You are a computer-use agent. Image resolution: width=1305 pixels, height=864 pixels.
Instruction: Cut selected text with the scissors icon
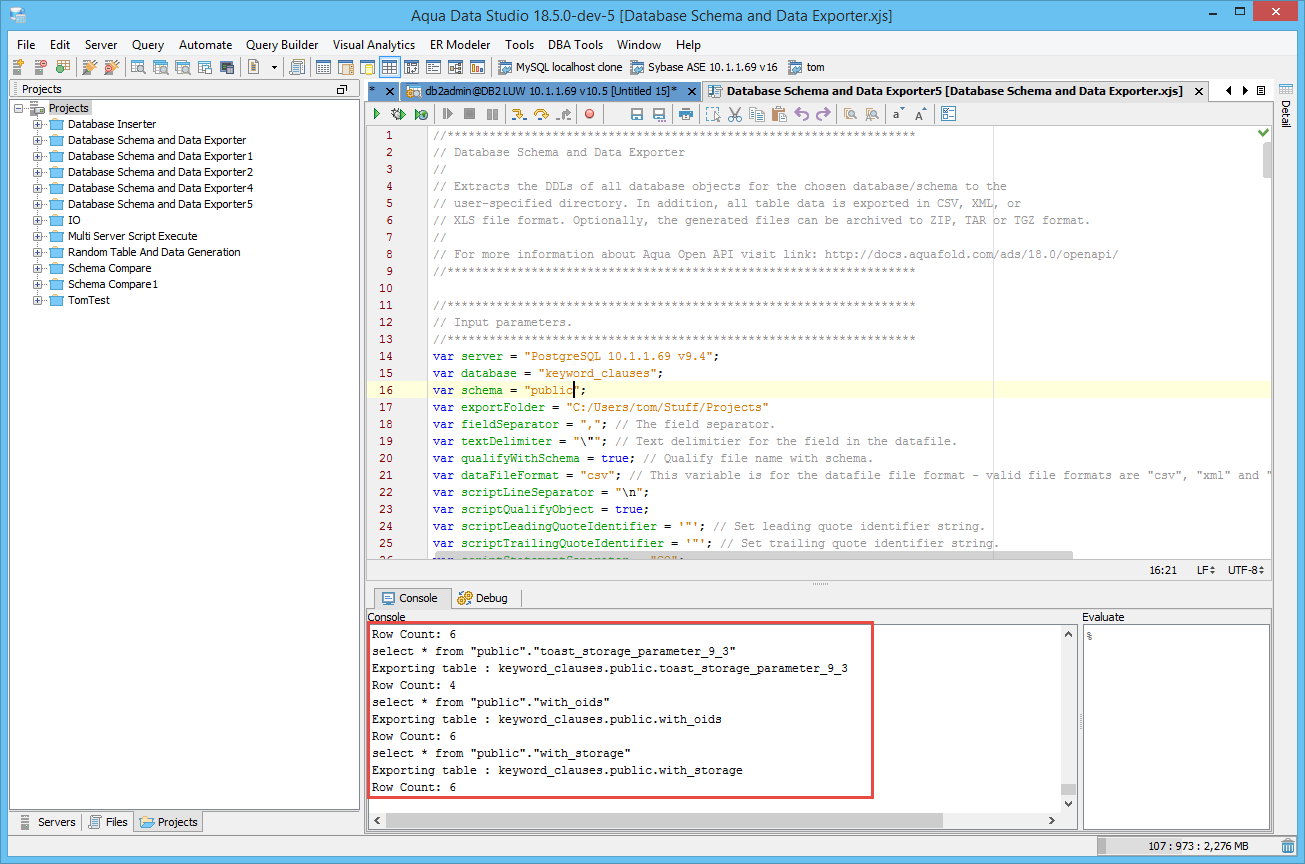735,115
